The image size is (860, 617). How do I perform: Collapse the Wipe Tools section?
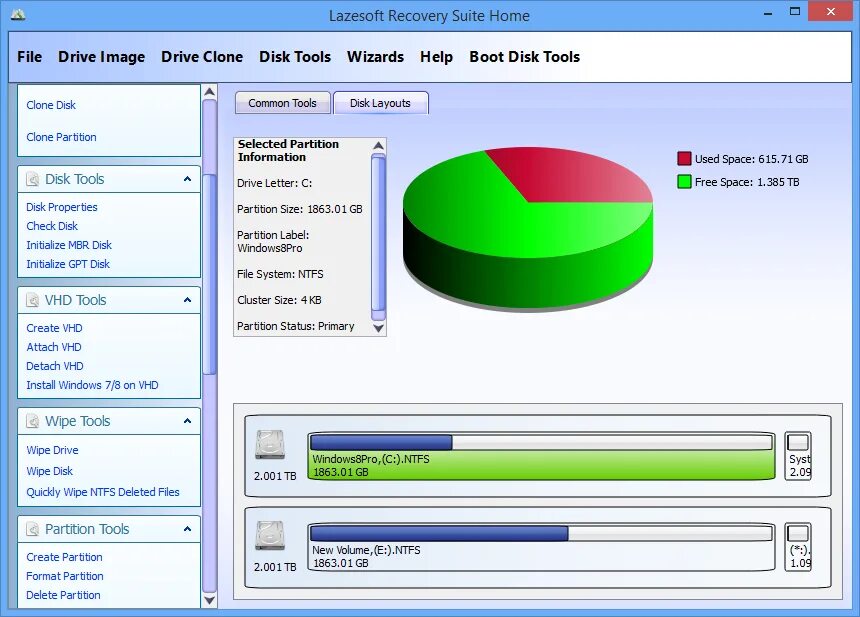pyautogui.click(x=188, y=421)
